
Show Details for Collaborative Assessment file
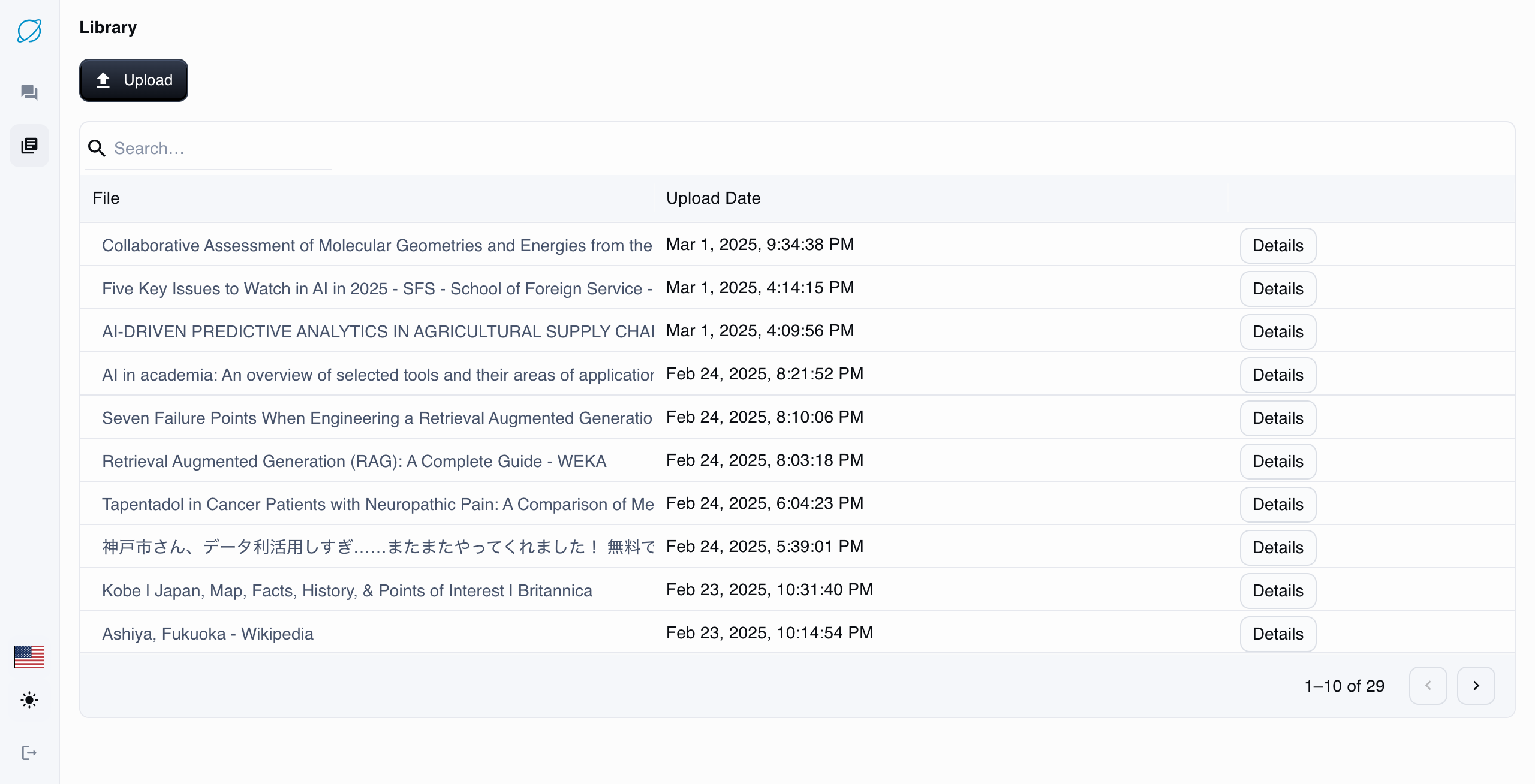[1277, 245]
